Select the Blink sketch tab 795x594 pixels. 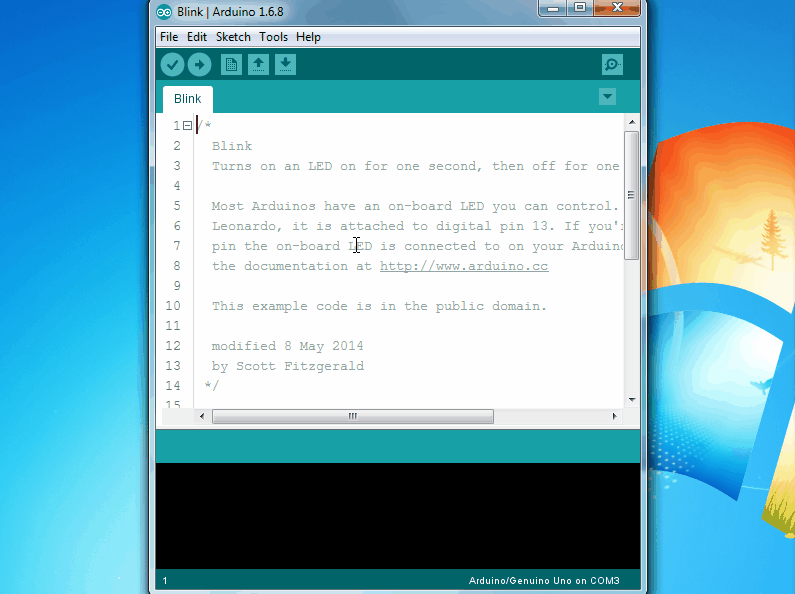click(187, 99)
